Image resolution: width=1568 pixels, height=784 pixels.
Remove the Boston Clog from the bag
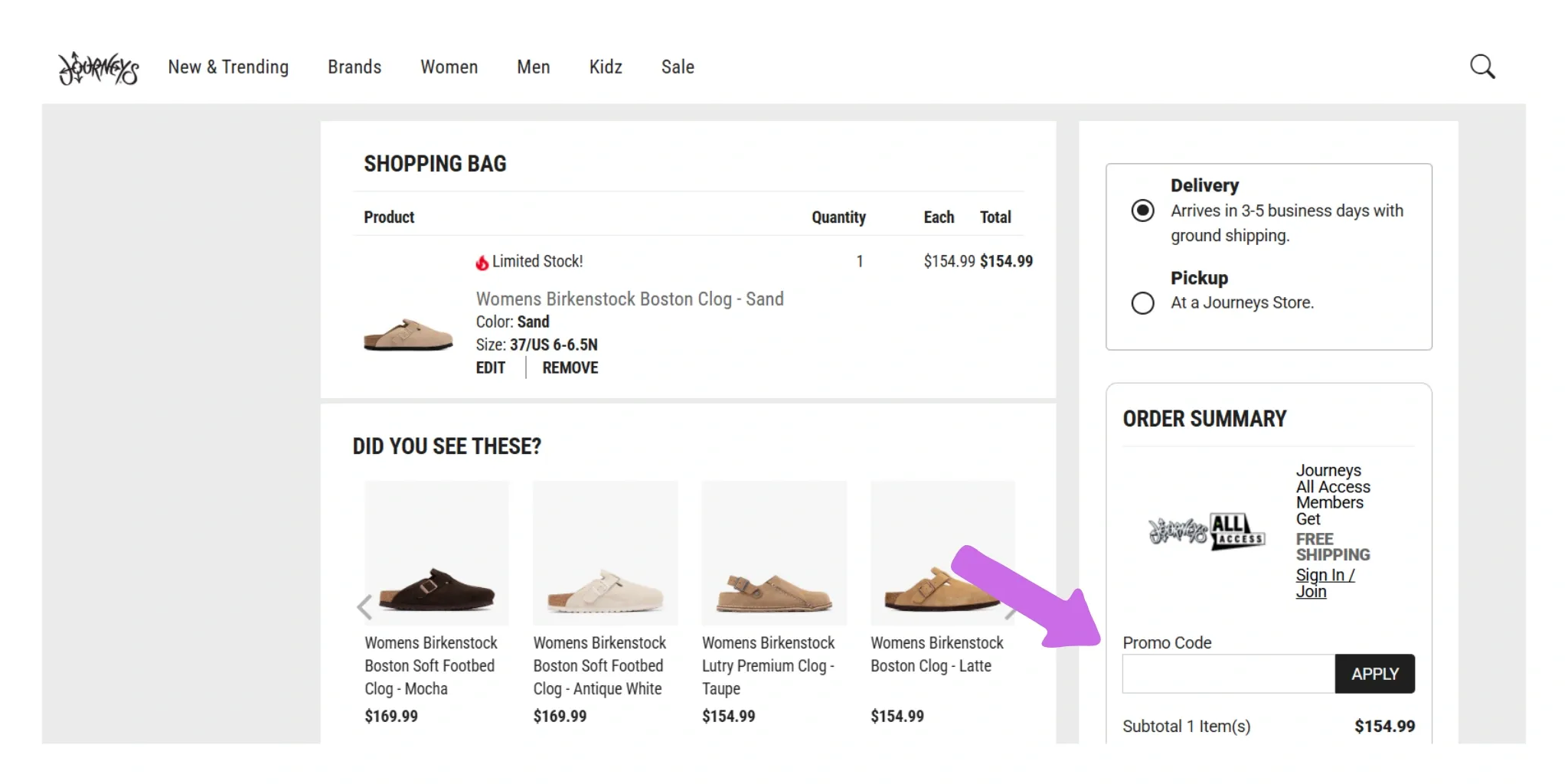[570, 367]
